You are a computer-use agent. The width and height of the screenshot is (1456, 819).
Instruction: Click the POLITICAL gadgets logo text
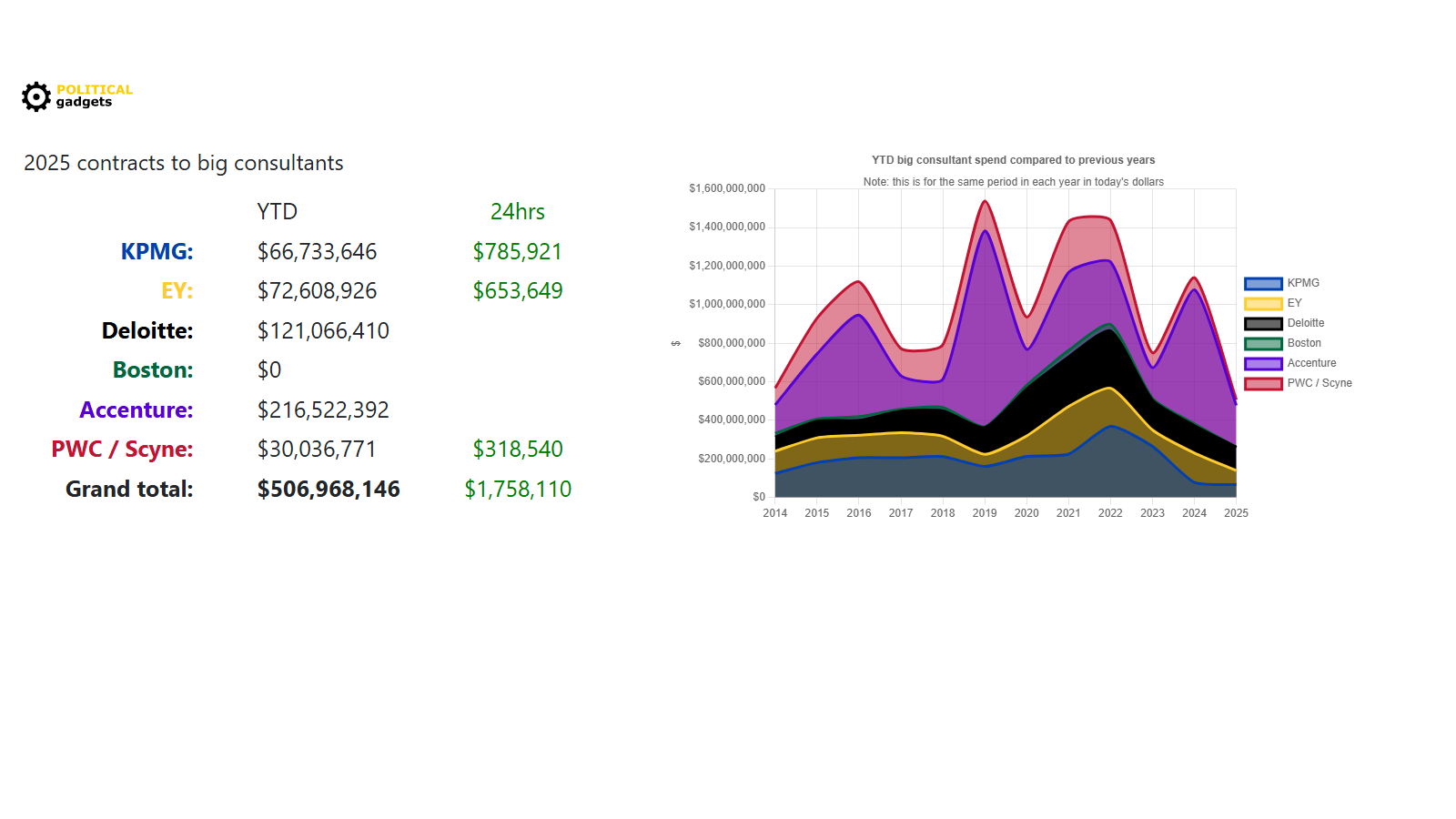(x=94, y=96)
